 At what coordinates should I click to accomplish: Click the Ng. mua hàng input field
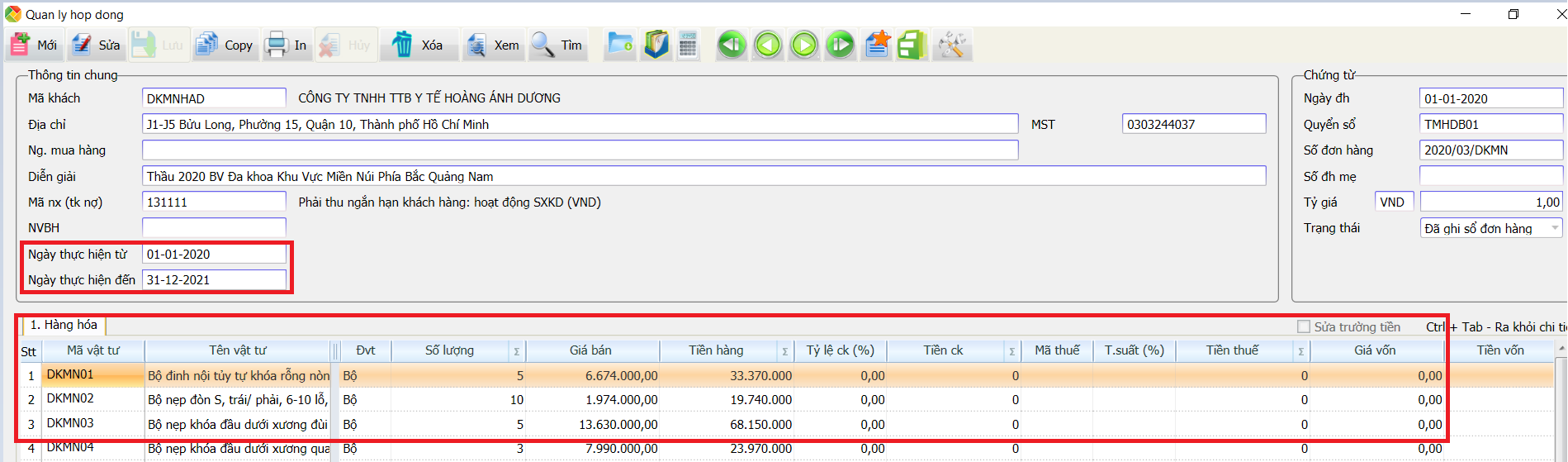[x=580, y=150]
